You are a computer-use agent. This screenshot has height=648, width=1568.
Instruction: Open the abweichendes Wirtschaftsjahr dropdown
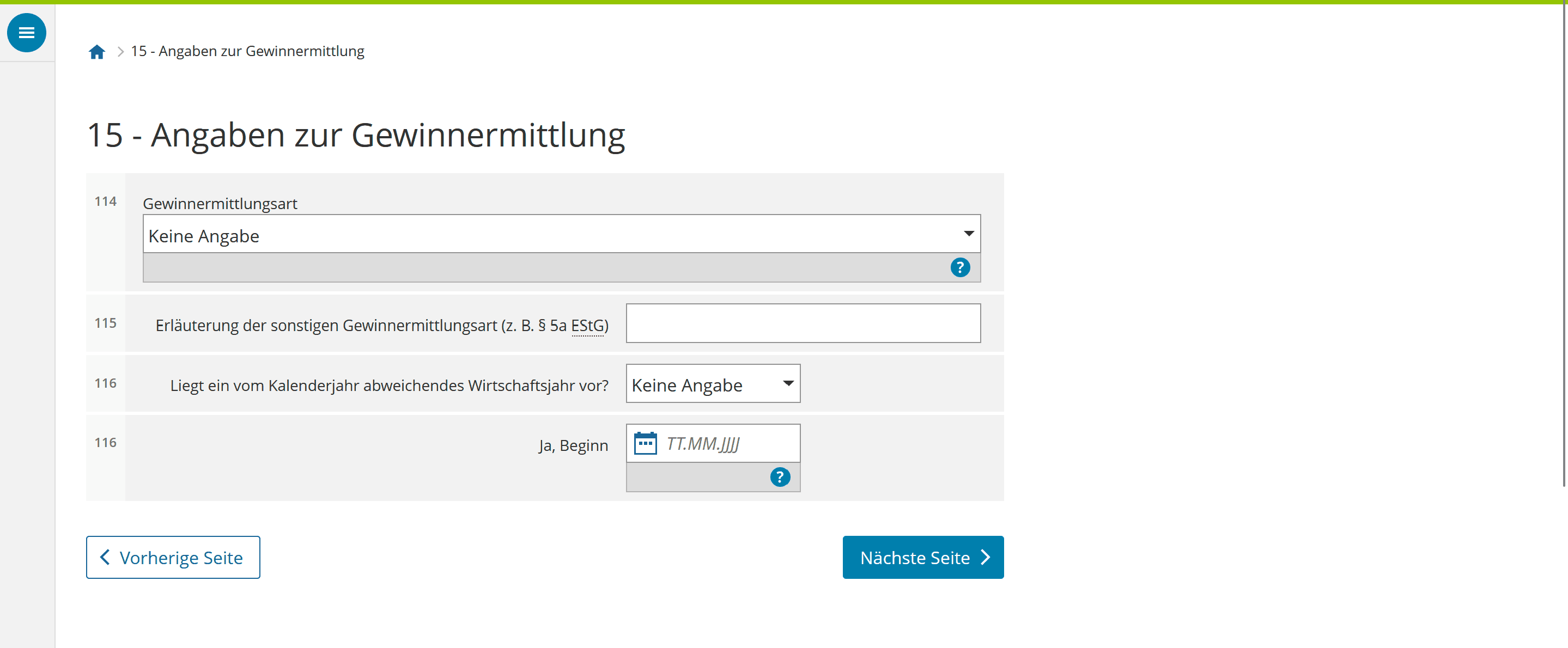tap(712, 384)
